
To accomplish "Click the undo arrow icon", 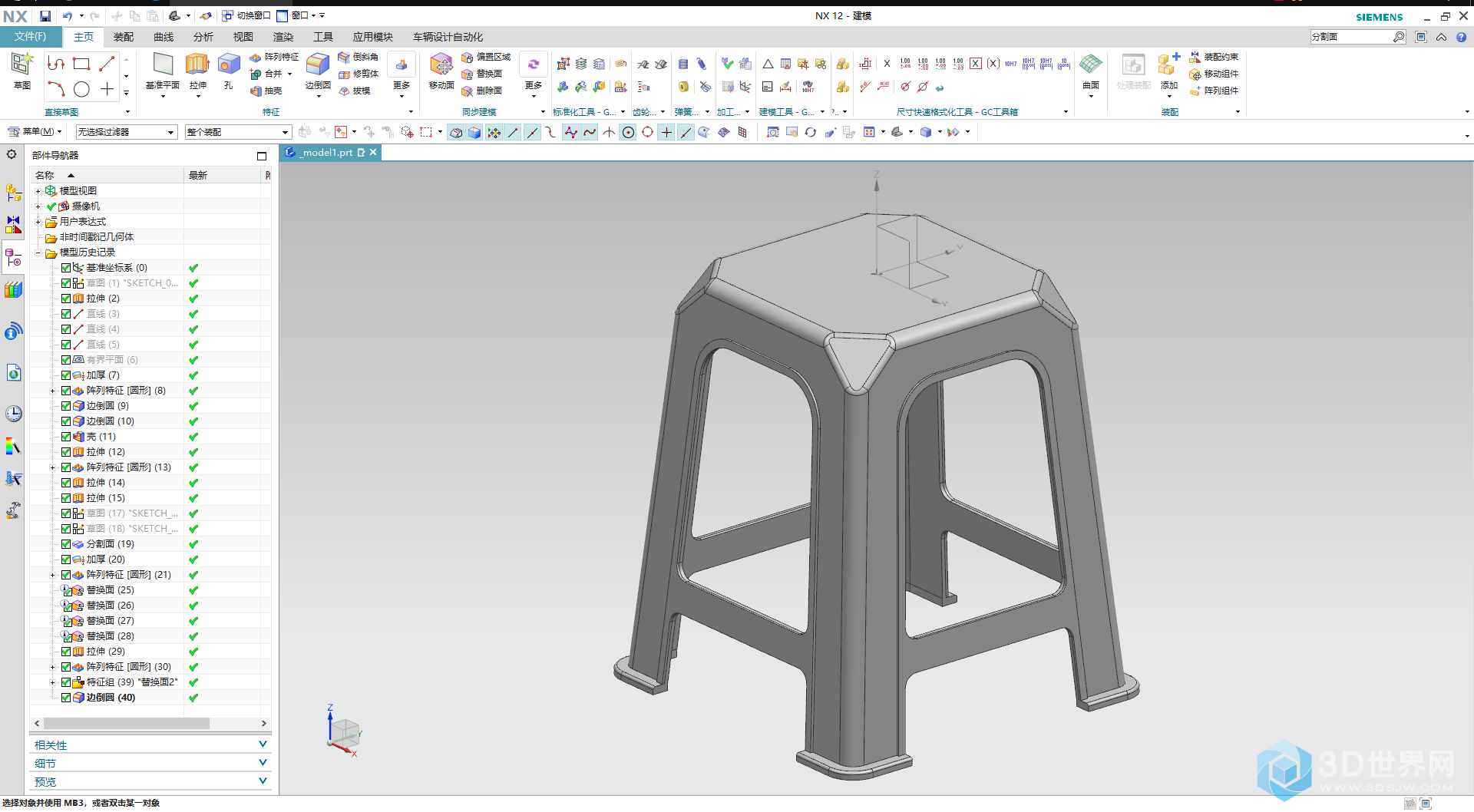I will click(68, 15).
